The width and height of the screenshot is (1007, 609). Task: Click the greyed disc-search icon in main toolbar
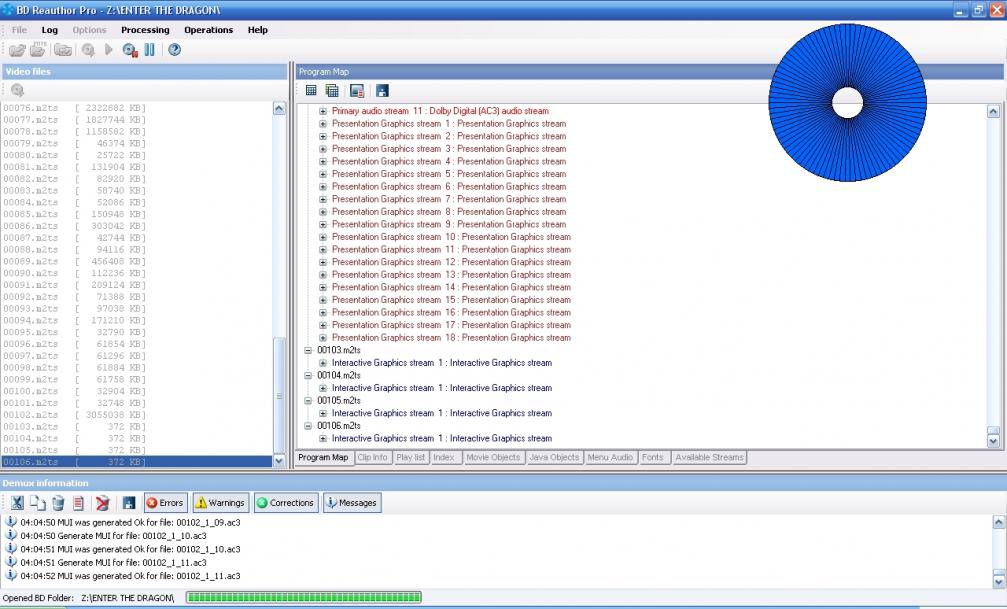pyautogui.click(x=88, y=50)
